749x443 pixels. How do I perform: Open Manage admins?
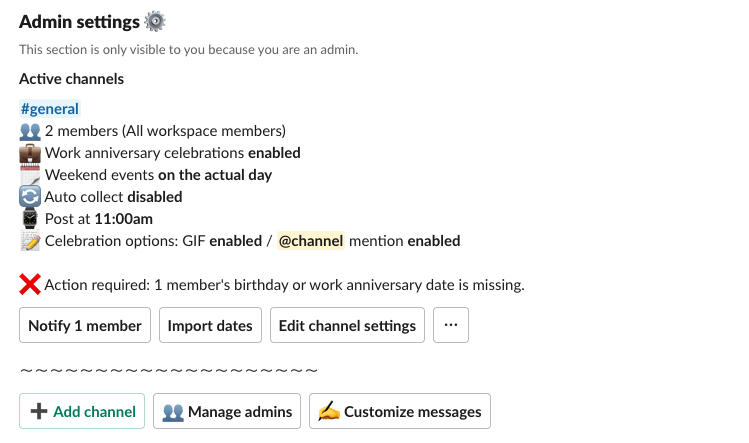click(227, 411)
